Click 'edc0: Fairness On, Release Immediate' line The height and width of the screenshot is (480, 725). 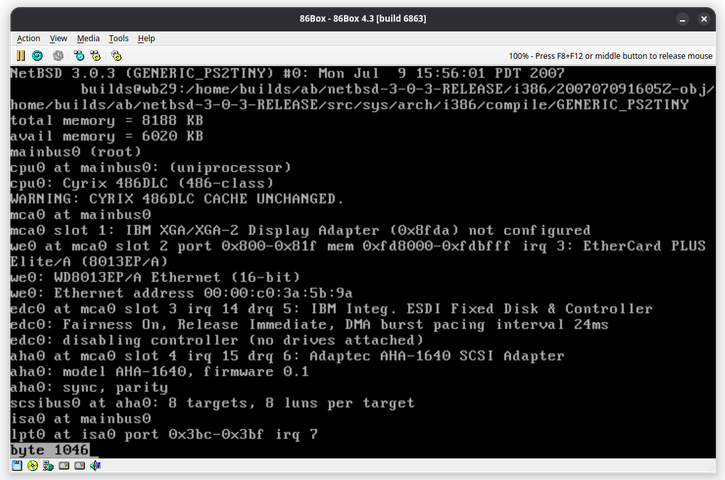tap(309, 325)
